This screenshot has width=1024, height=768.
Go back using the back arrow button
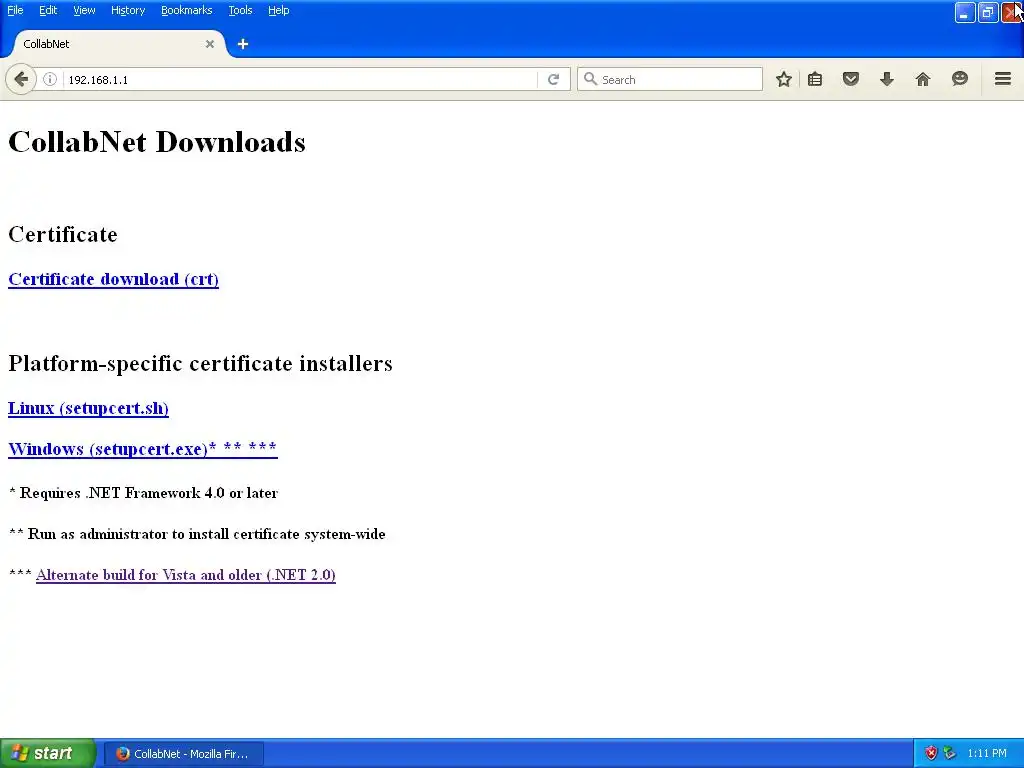click(x=21, y=79)
